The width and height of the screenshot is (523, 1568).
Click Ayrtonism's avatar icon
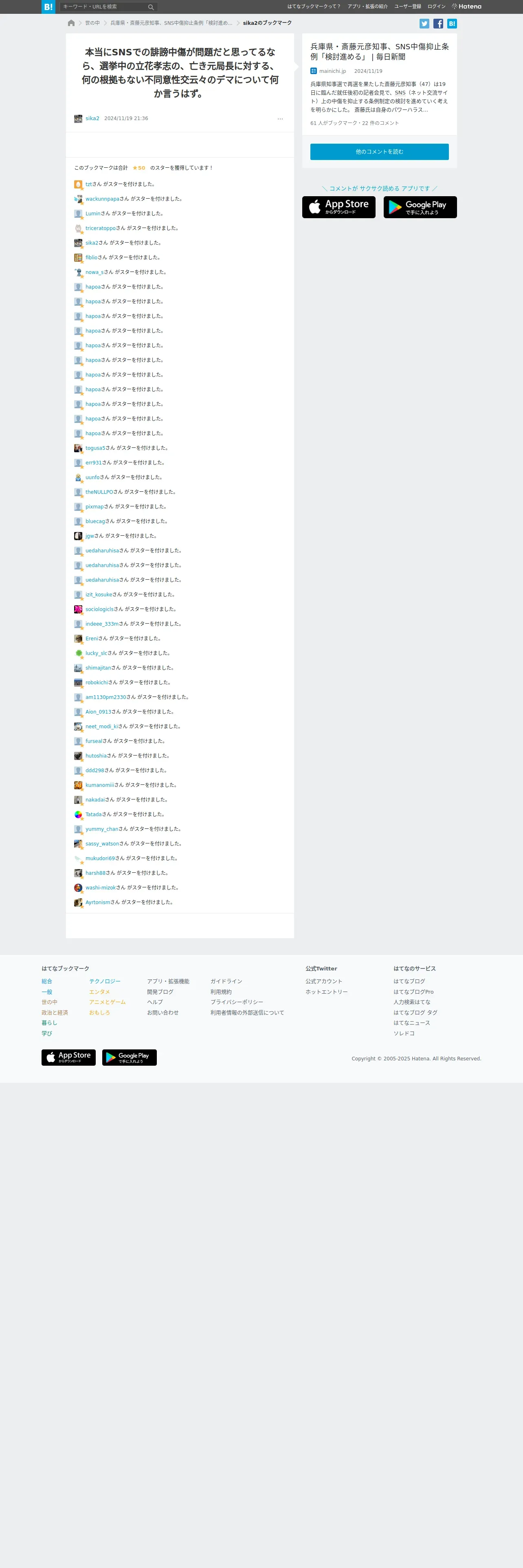point(78,902)
